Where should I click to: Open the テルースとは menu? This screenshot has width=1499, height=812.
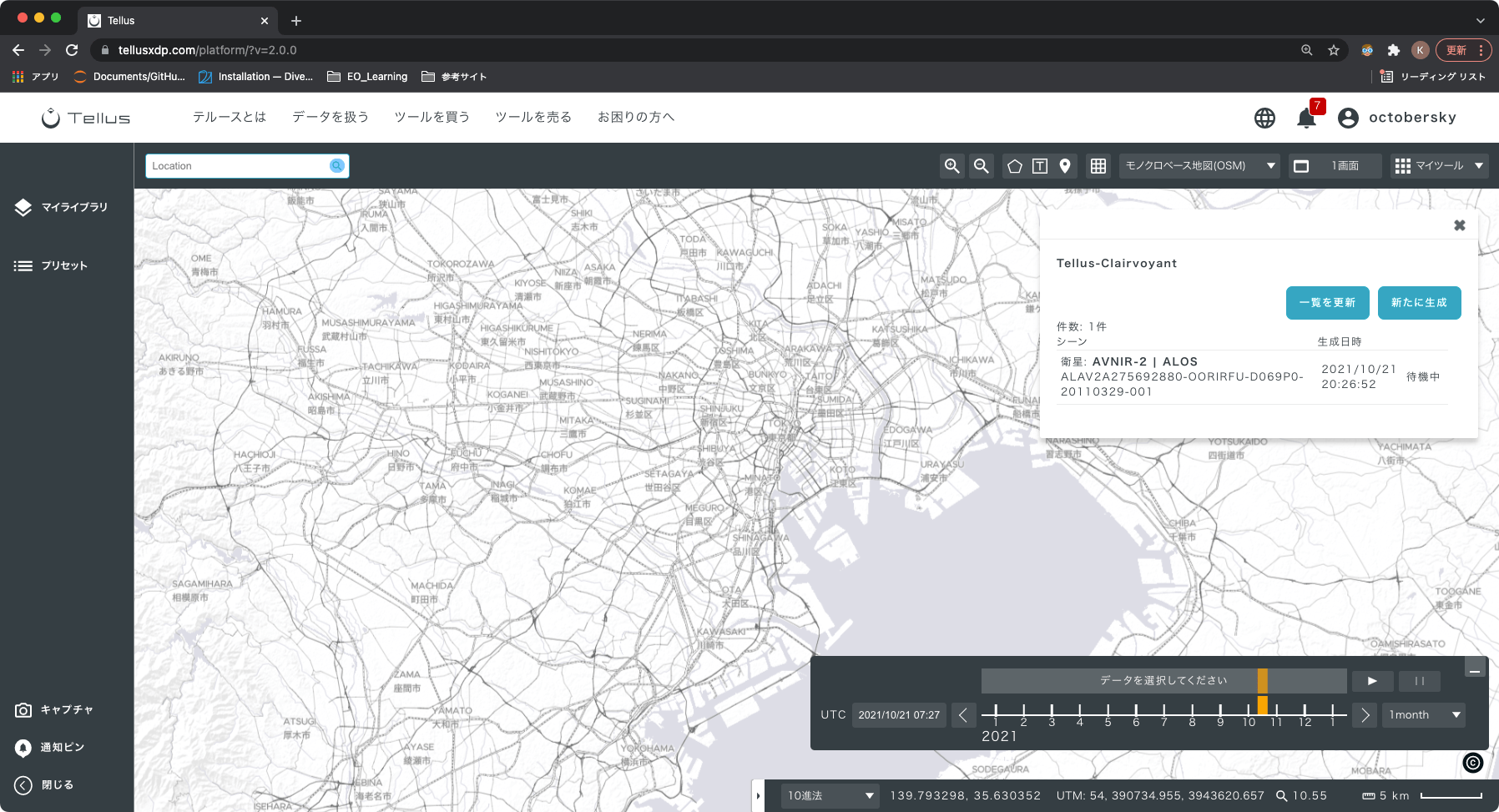point(230,118)
